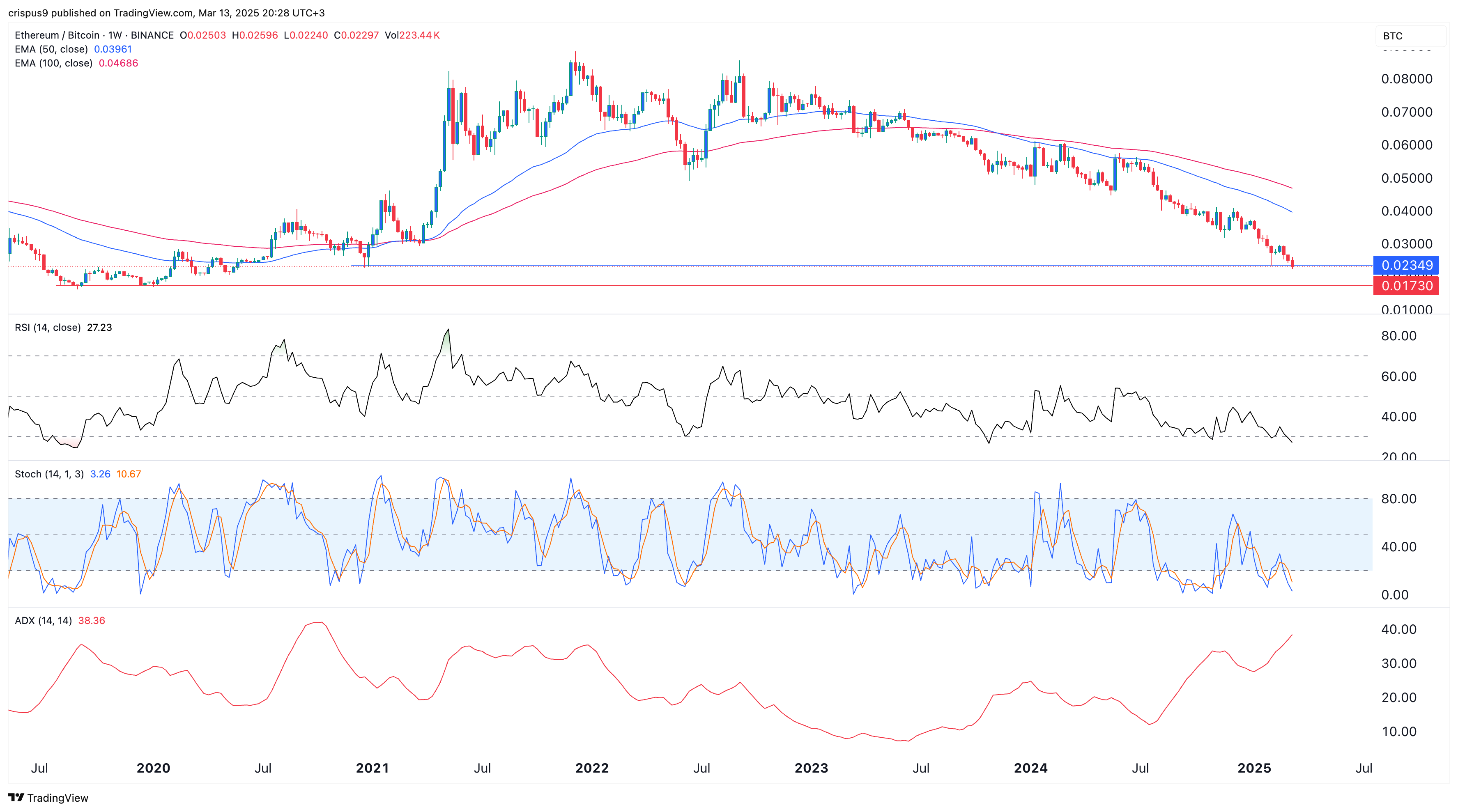Viewport: 1458px width, 812px height.
Task: Click the 2020 label on time axis
Action: point(153,768)
